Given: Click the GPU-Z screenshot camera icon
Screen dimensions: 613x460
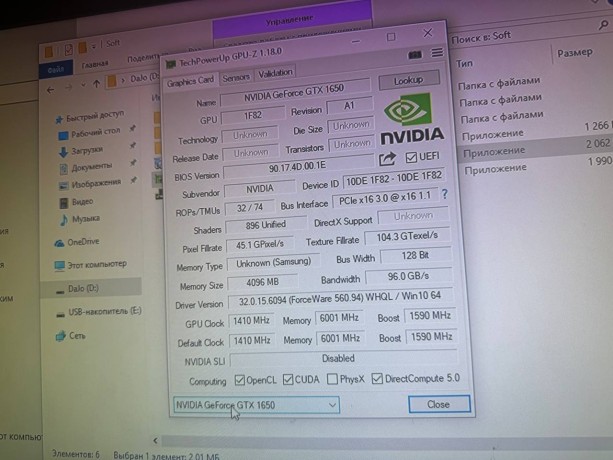Looking at the screenshot, I should click(415, 55).
